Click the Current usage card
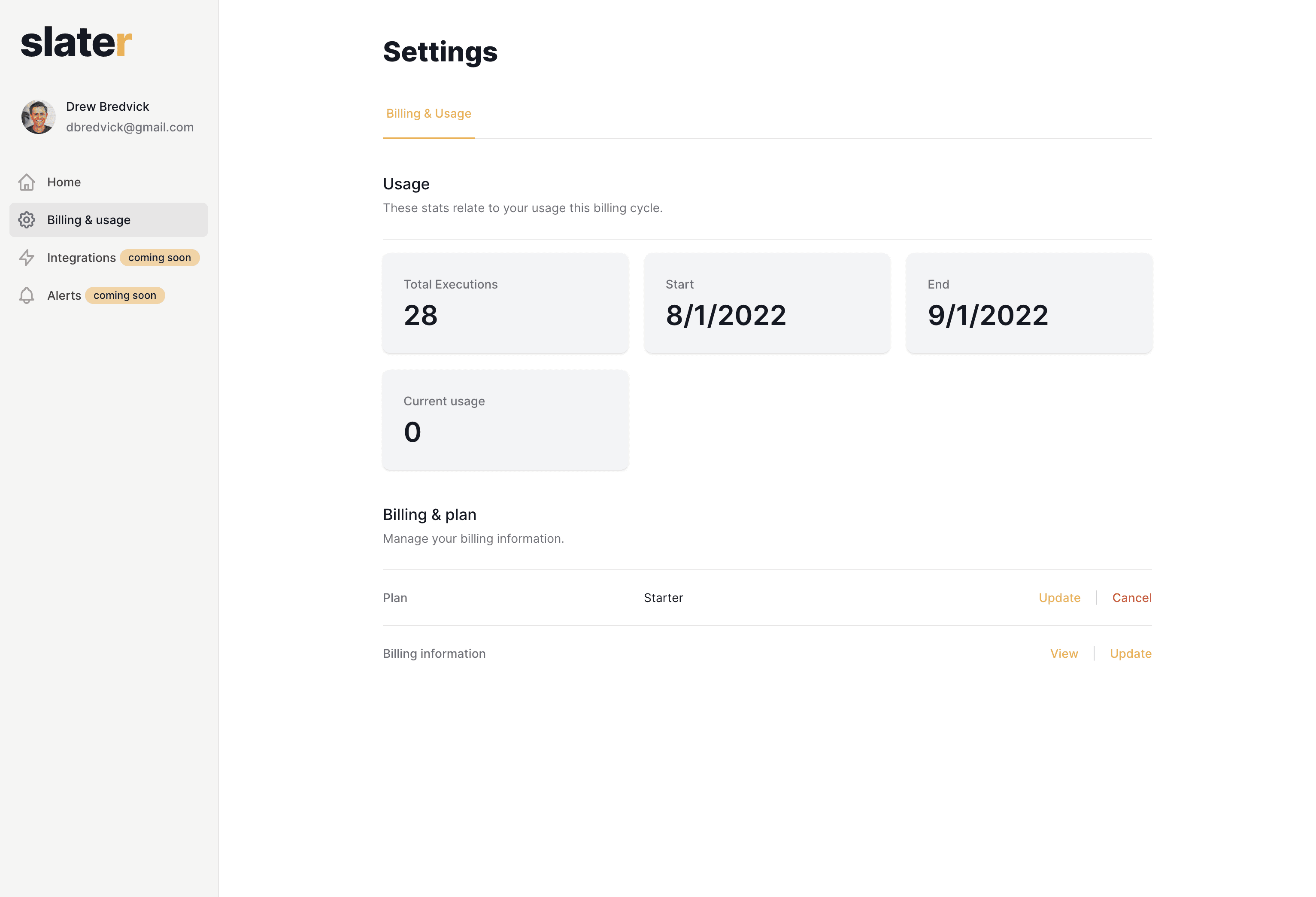 coord(505,420)
